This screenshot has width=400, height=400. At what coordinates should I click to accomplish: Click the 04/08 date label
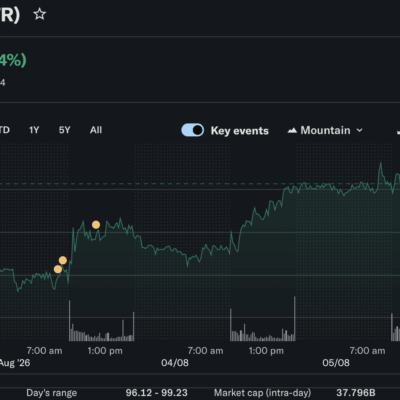175,363
